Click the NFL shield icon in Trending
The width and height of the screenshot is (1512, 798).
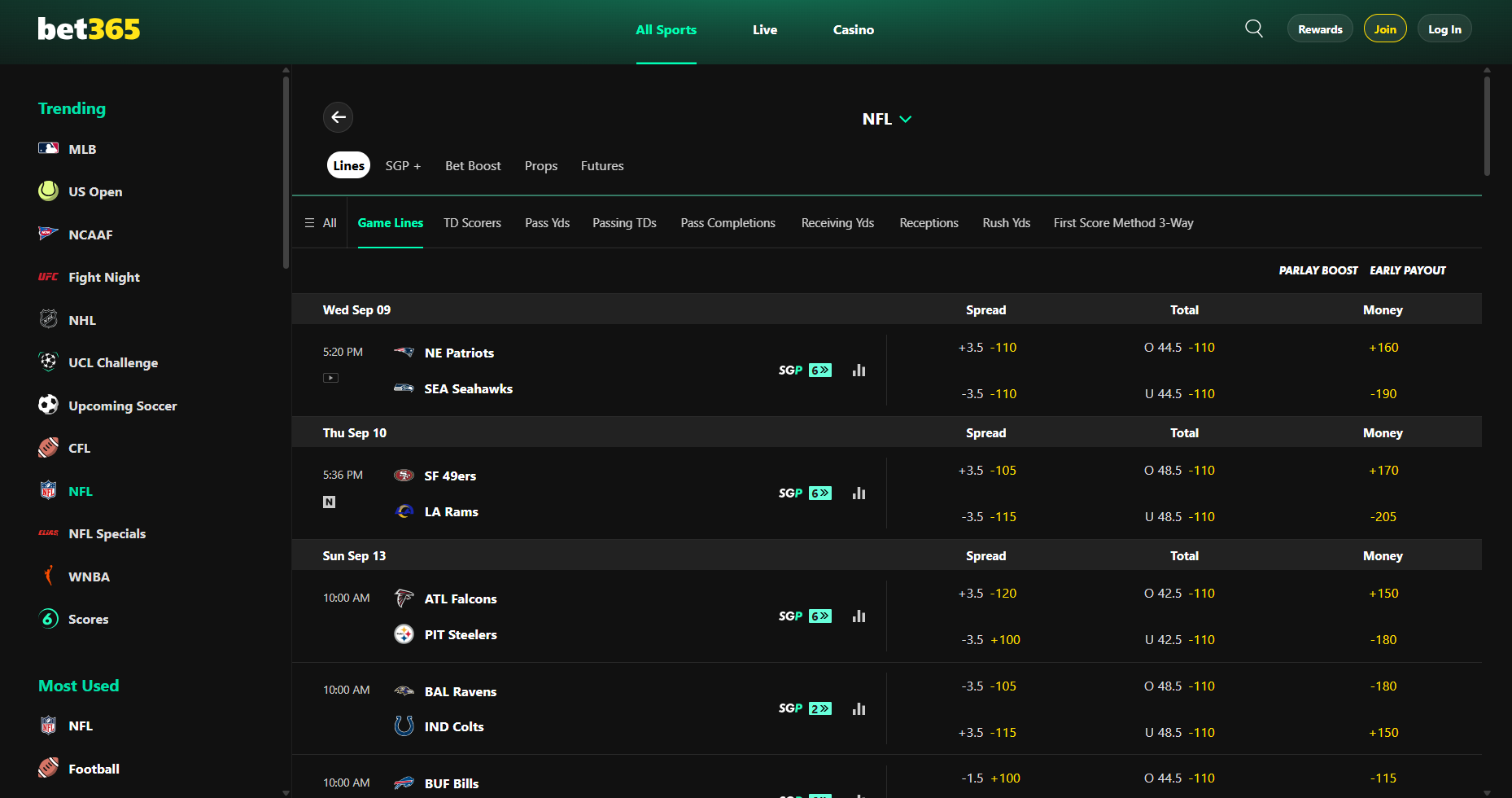click(x=48, y=490)
